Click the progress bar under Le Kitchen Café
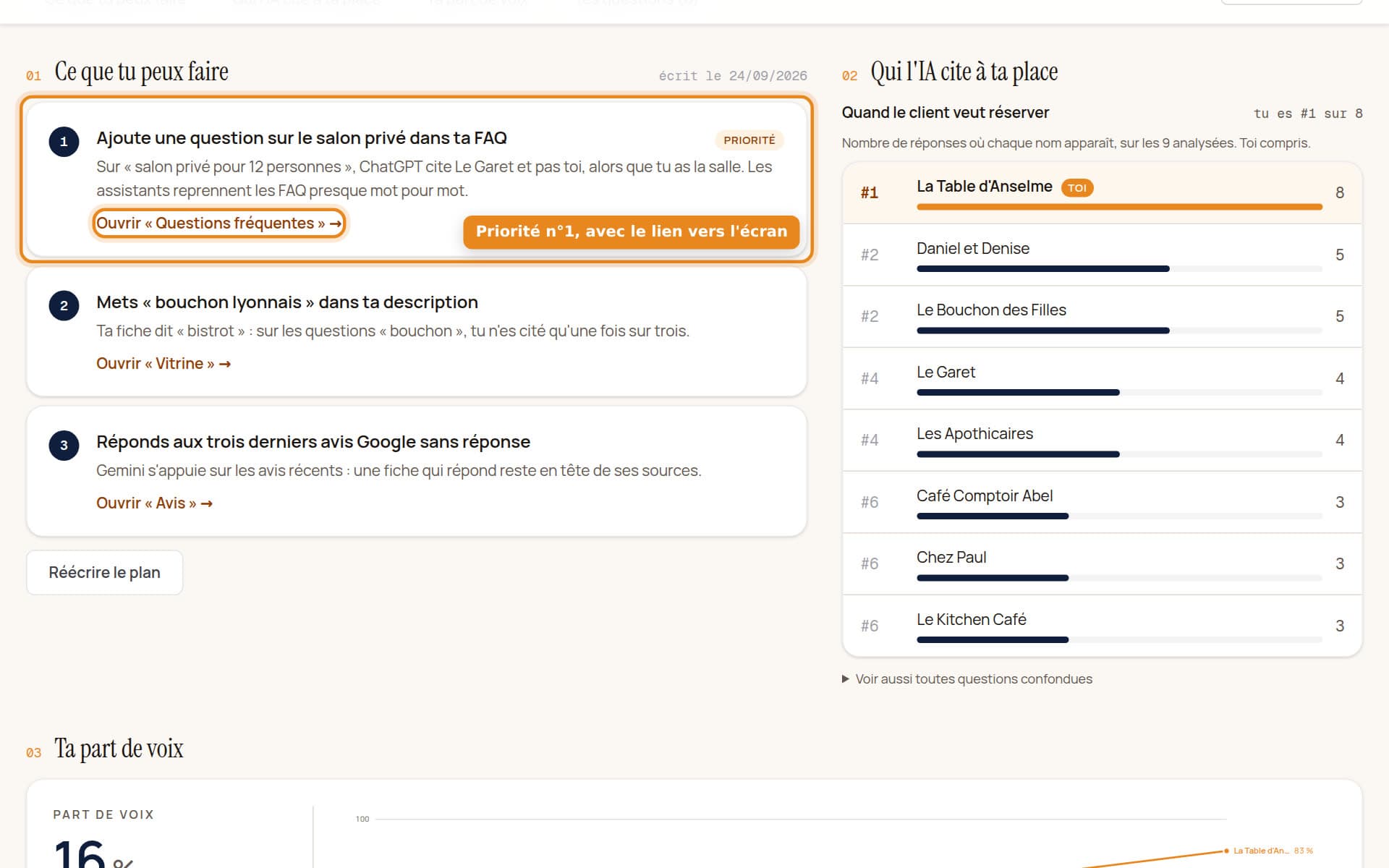Screen dimensions: 1389x868 [x=1119, y=640]
